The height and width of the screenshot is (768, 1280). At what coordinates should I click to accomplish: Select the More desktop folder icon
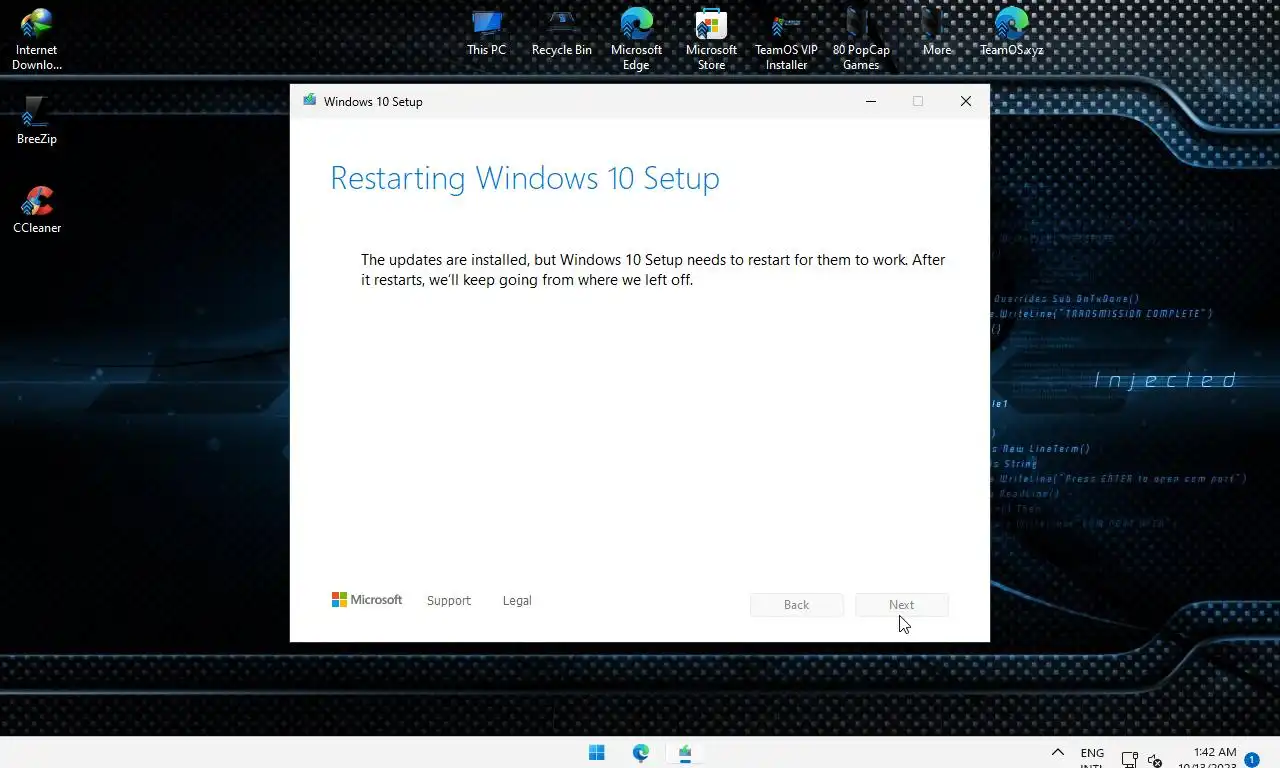936,32
